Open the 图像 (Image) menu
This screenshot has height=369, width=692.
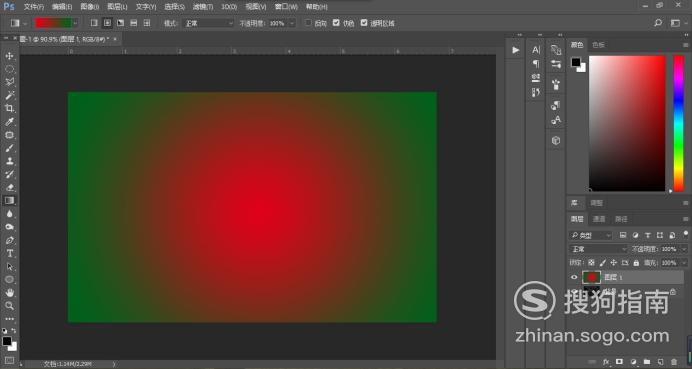tap(90, 7)
